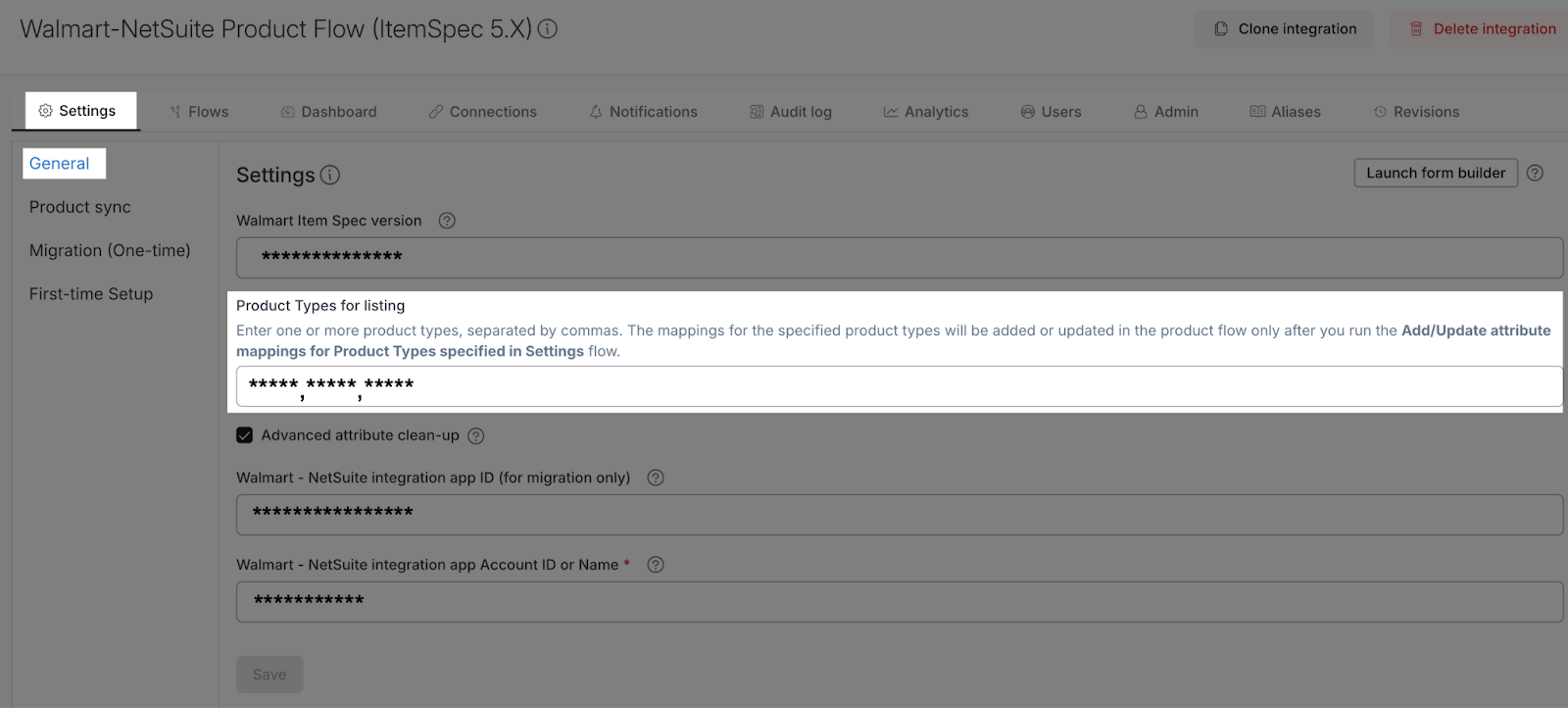
Task: Click the Product Types for listing field
Action: [x=900, y=386]
